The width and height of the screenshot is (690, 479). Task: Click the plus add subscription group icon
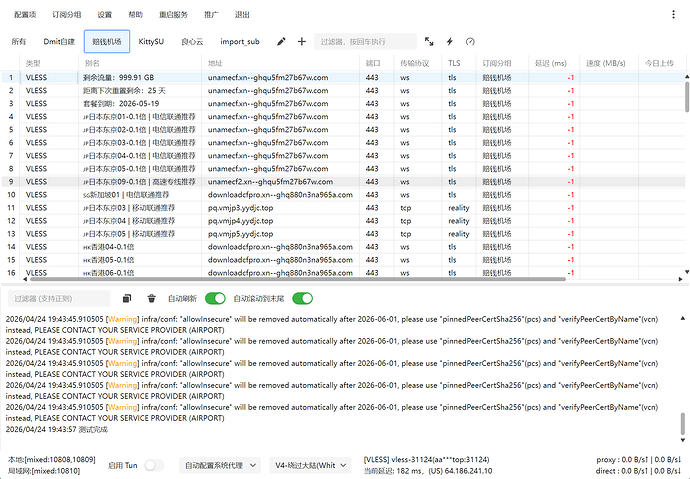301,42
